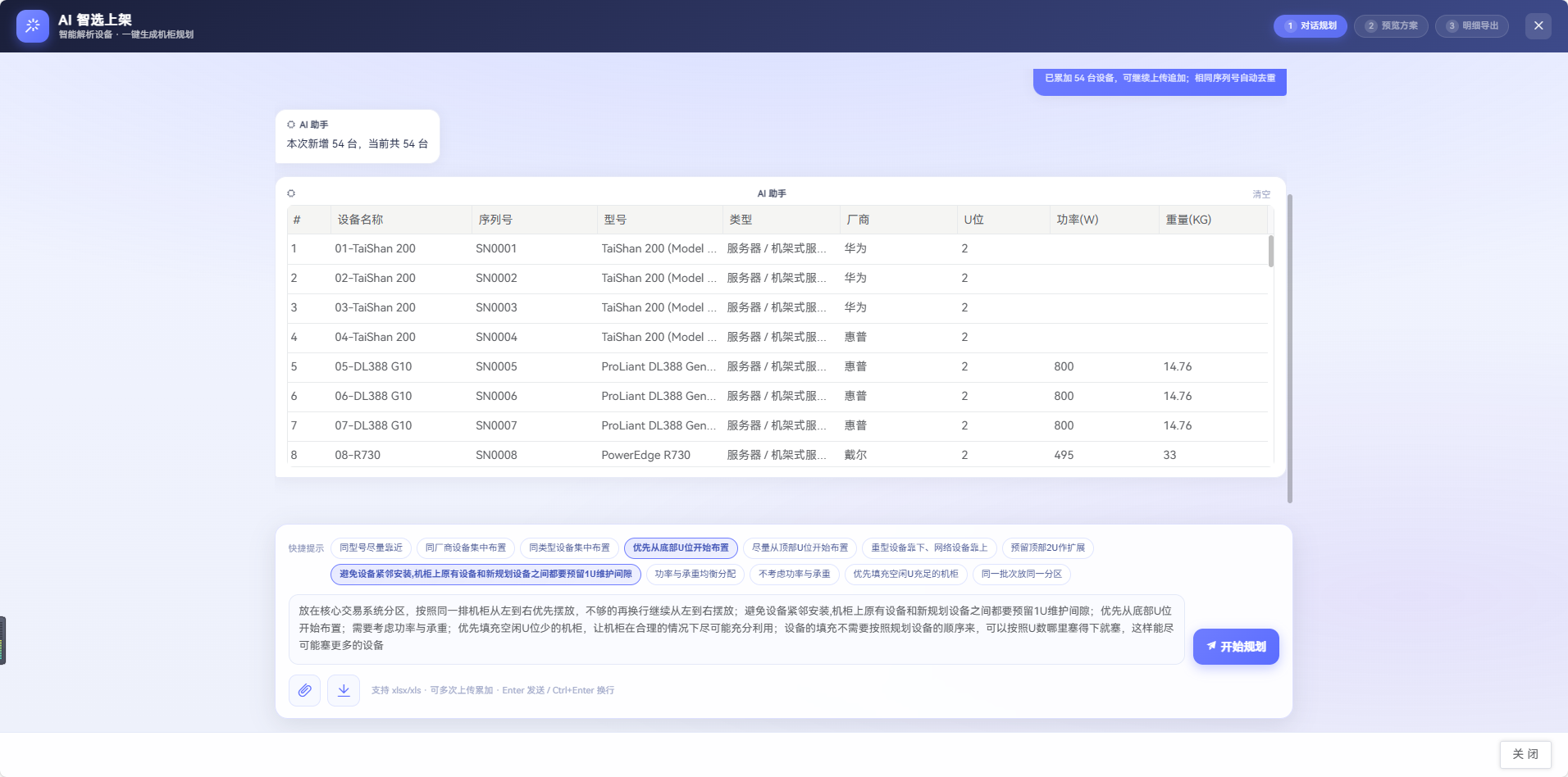Toggle the 重型设备靠下、网络设备靠上 chip
The width and height of the screenshot is (1568, 777).
(x=929, y=548)
